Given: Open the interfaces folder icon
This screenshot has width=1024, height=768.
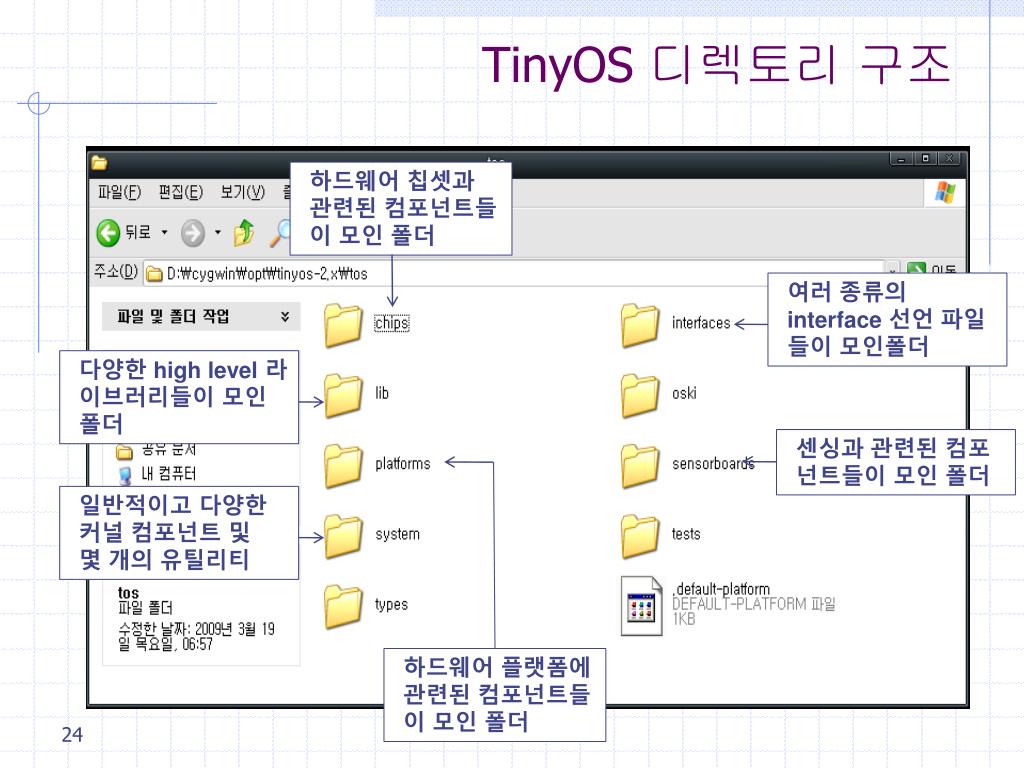Looking at the screenshot, I should point(640,325).
